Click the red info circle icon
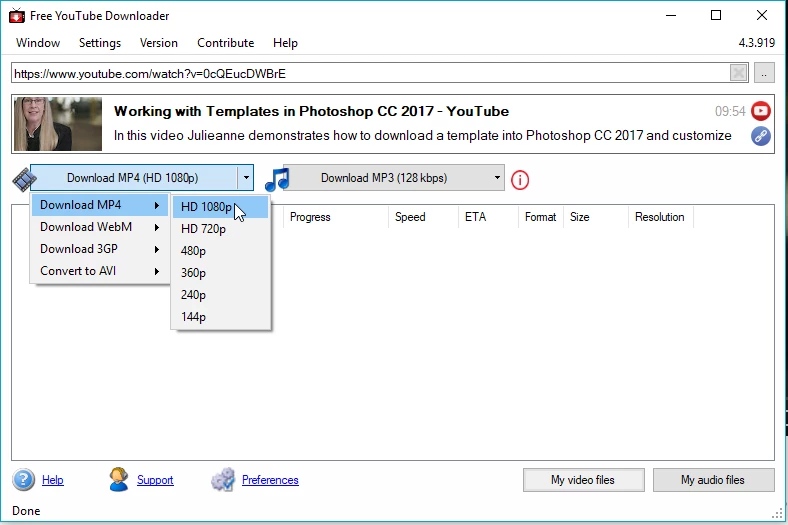The height and width of the screenshot is (525, 788). (520, 180)
